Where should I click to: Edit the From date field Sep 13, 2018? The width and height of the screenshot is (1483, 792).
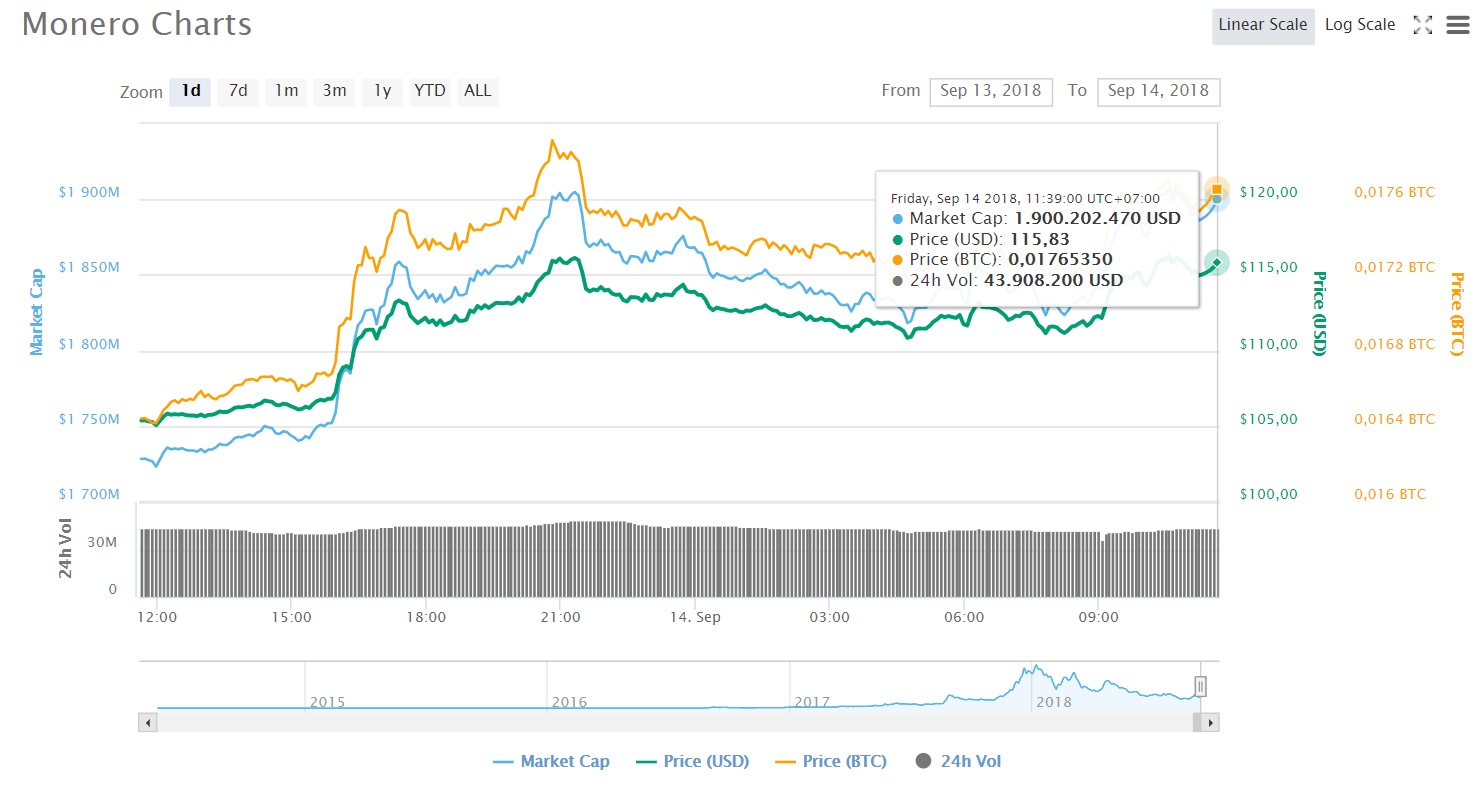point(991,91)
